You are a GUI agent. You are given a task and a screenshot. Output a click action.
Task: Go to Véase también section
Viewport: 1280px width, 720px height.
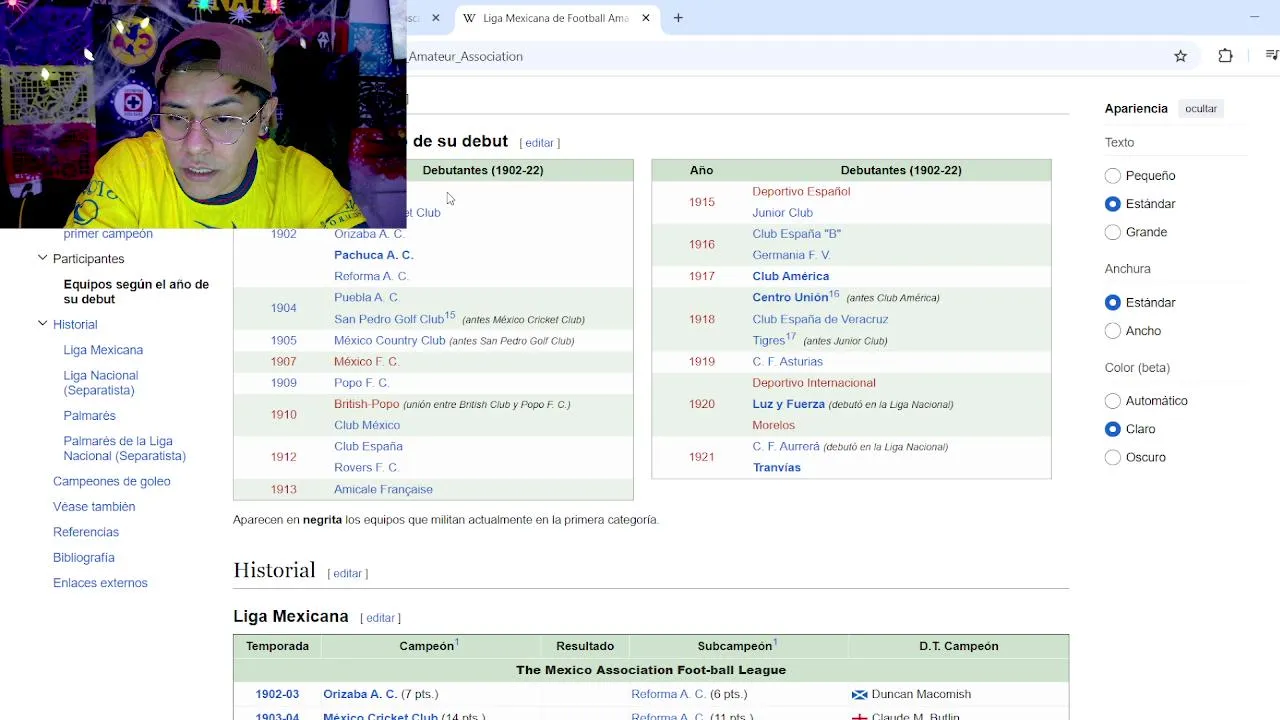(94, 507)
